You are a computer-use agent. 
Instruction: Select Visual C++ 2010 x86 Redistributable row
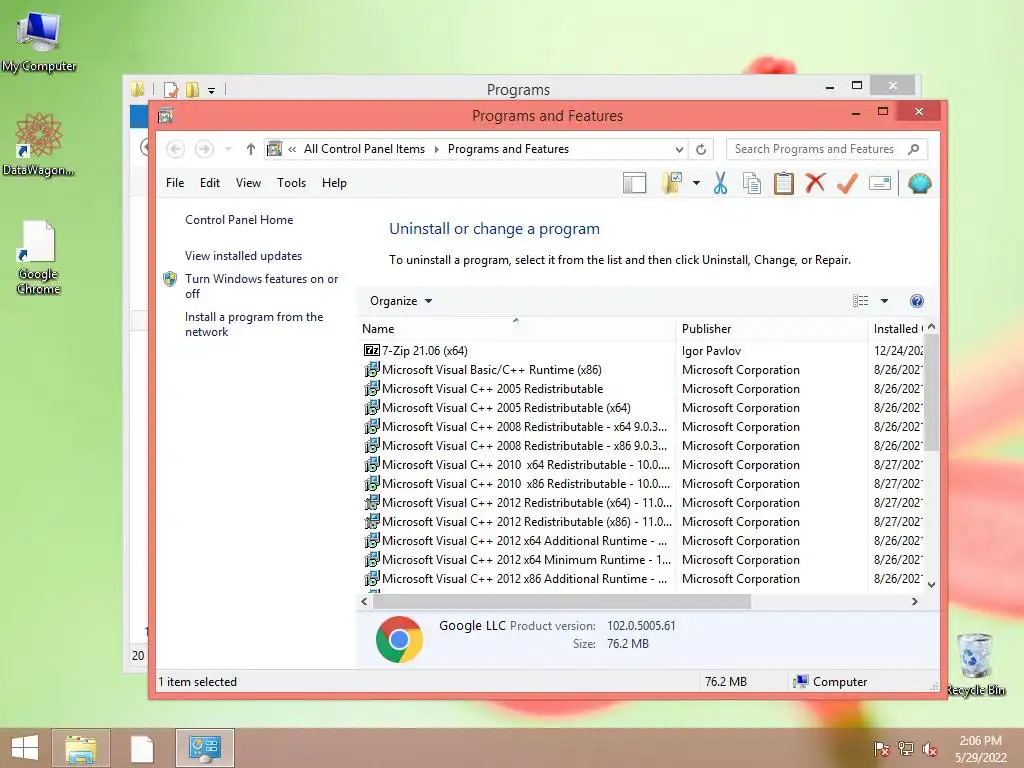coord(526,484)
